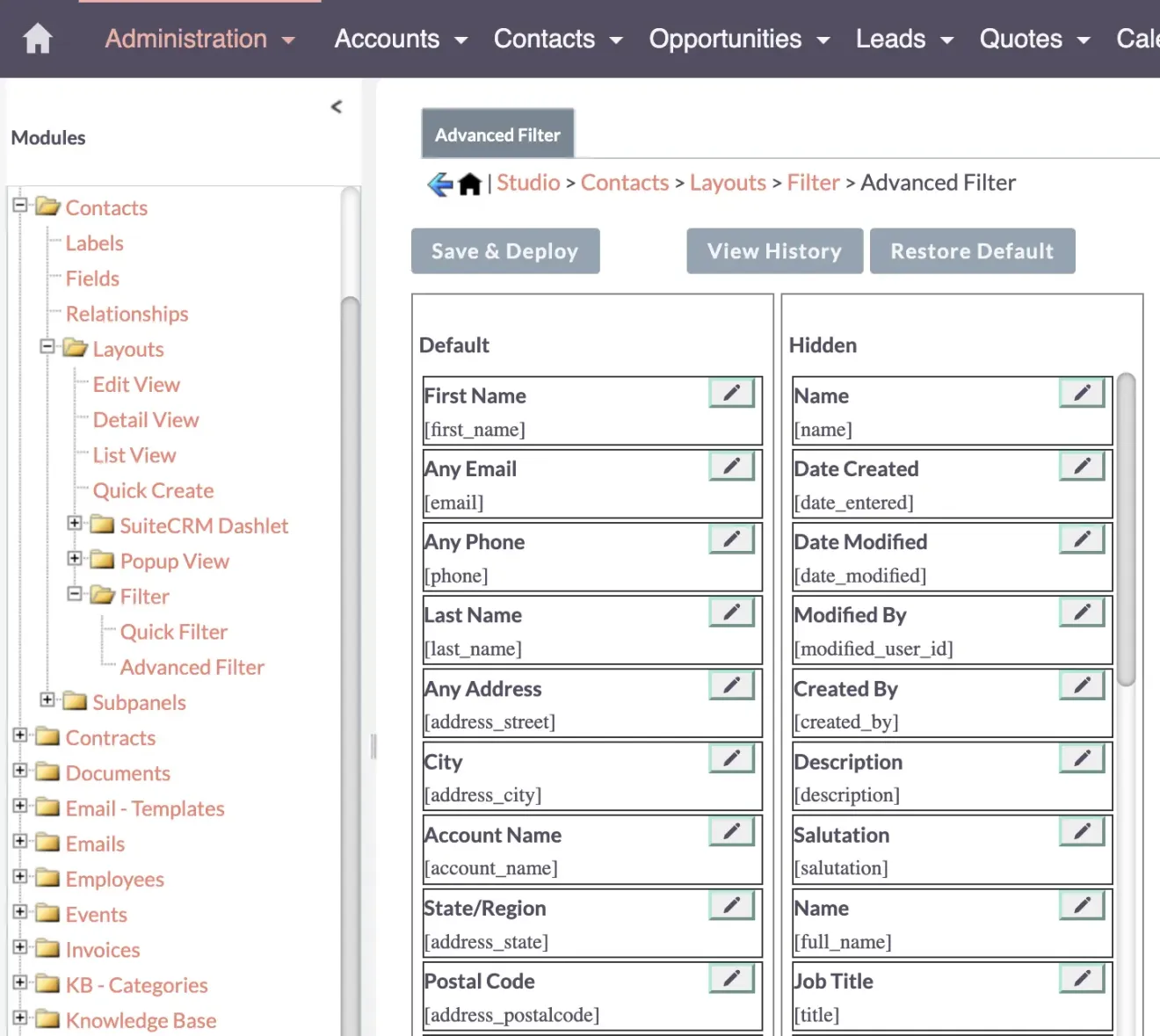Image resolution: width=1160 pixels, height=1036 pixels.
Task: Collapse the Contacts tree node
Action: 20,206
